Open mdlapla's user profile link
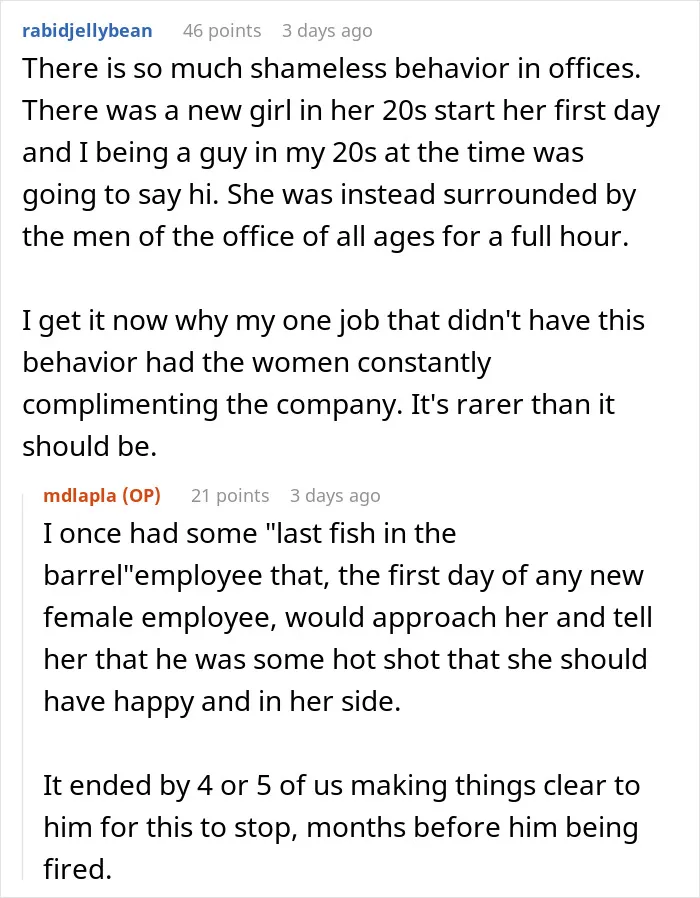Viewport: 700px width, 898px height. pyautogui.click(x=80, y=495)
